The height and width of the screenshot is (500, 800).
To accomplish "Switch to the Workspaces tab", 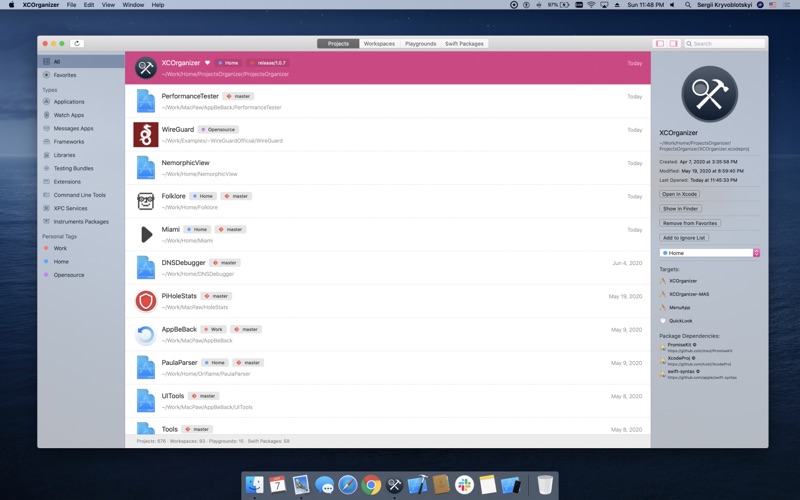I will (379, 43).
